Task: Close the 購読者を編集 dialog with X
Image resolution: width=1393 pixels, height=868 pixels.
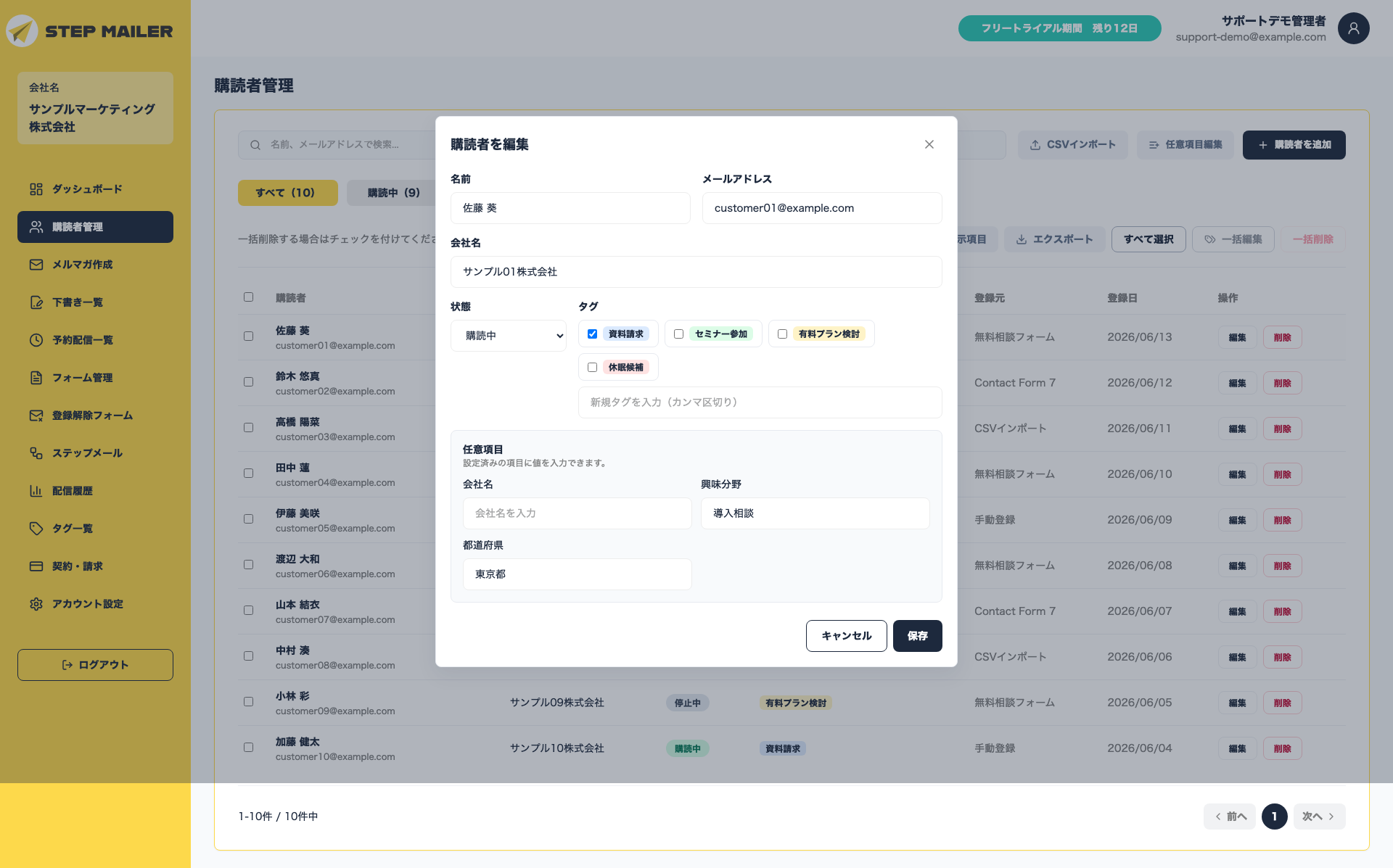Action: (929, 144)
